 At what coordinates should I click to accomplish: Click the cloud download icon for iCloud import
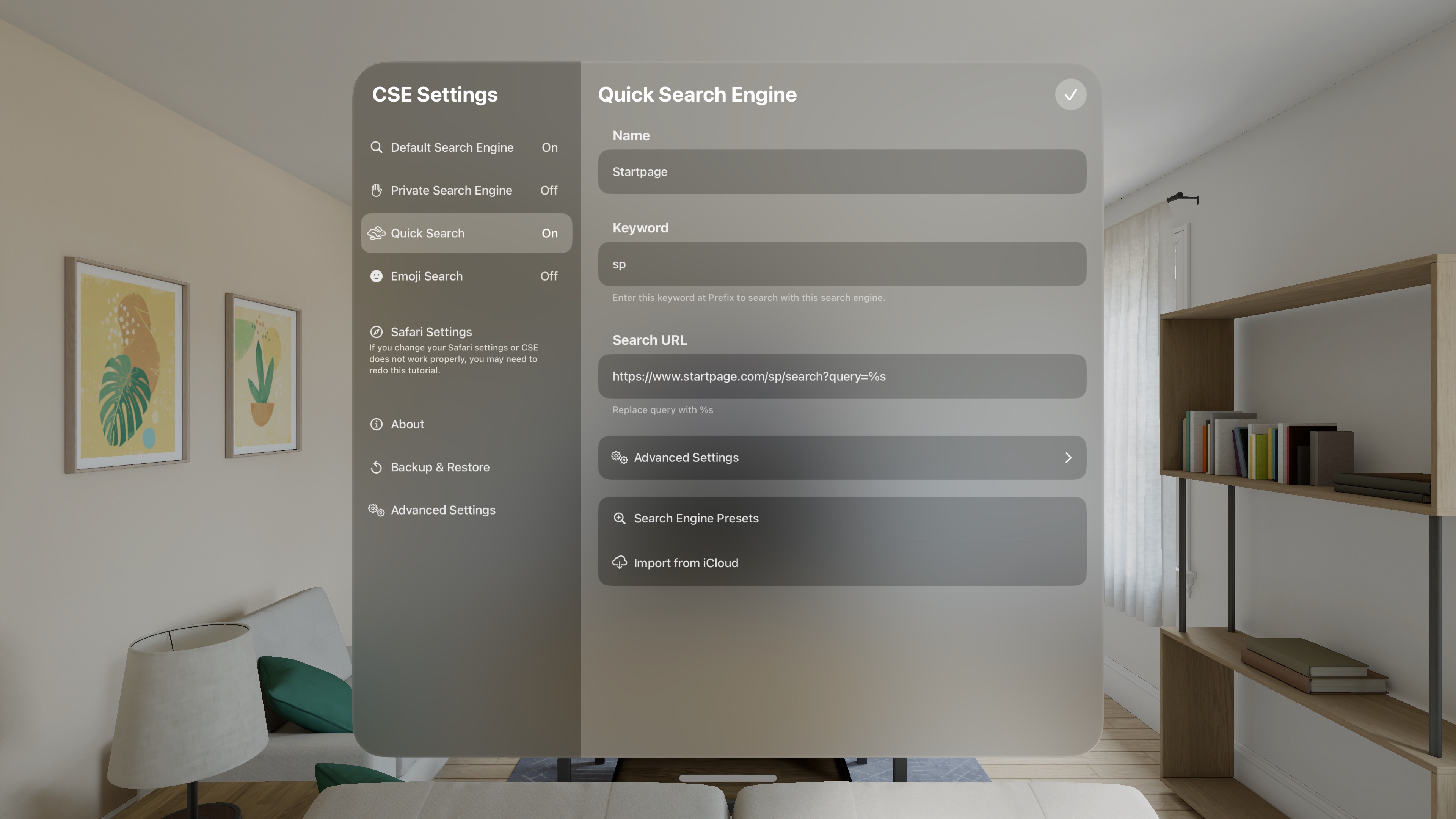tap(620, 562)
